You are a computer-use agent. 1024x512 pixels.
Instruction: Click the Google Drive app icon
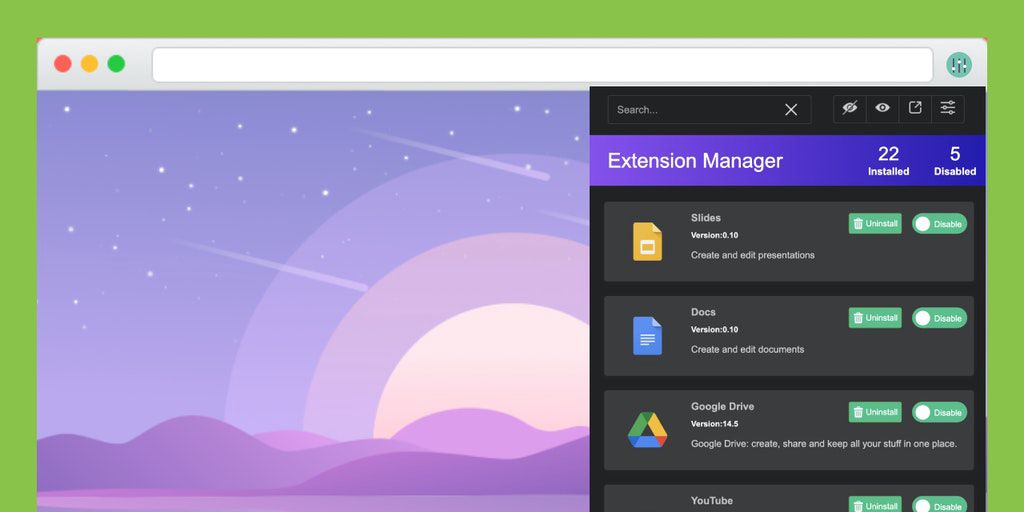tap(647, 430)
